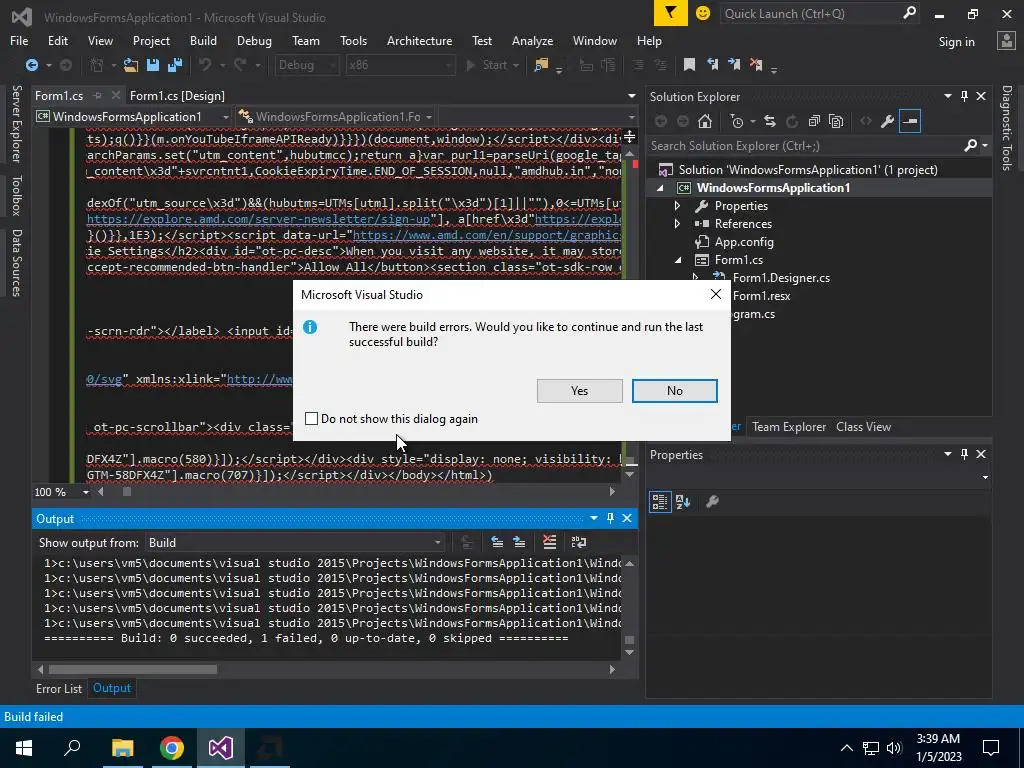Click Sync with Active Document icon
1024x768 pixels.
point(770,121)
